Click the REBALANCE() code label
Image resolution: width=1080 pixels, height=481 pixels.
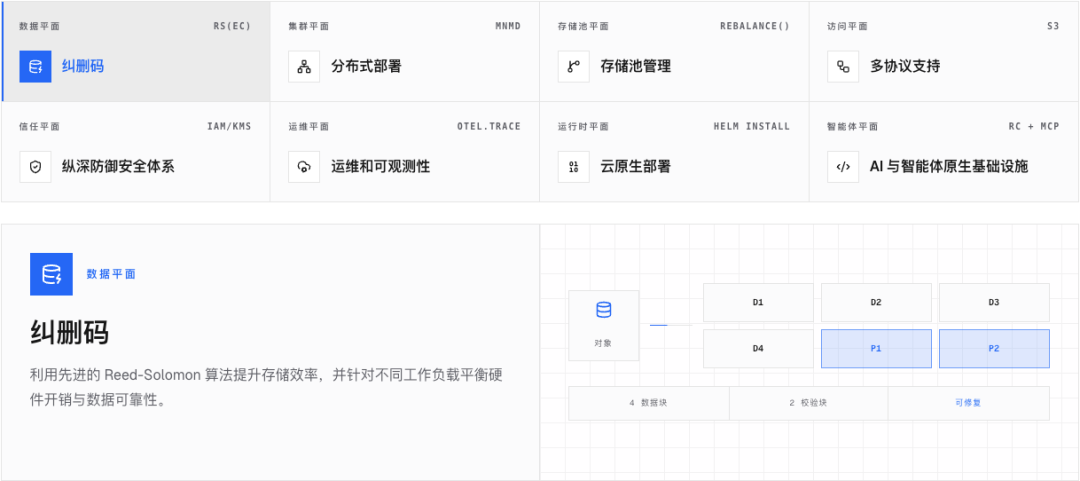click(755, 26)
